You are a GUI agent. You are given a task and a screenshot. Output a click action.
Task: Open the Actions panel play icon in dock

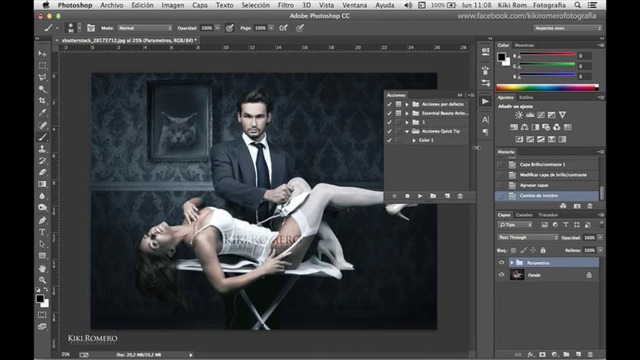(485, 101)
